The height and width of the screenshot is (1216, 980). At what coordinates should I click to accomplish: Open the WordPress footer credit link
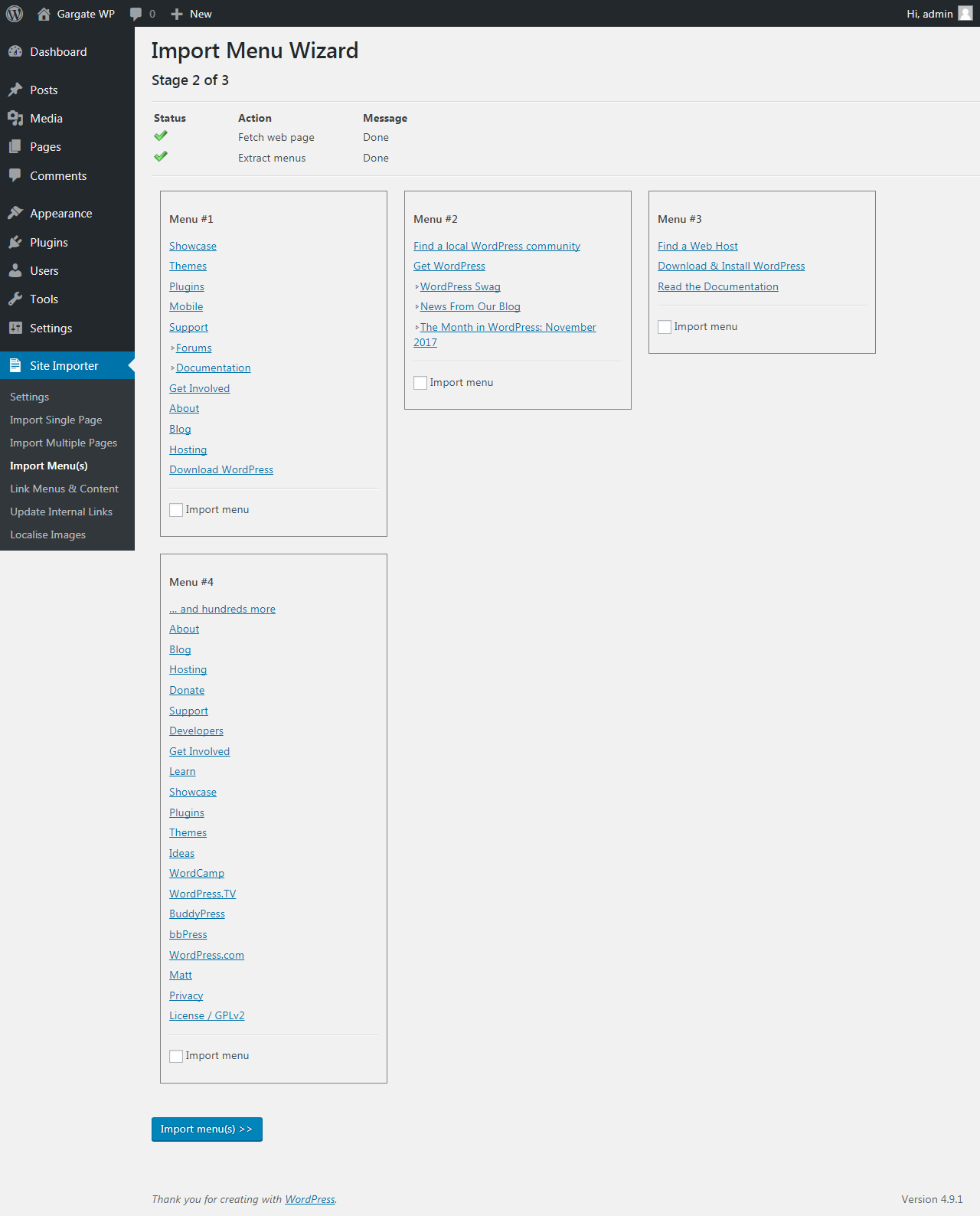pyautogui.click(x=310, y=1199)
